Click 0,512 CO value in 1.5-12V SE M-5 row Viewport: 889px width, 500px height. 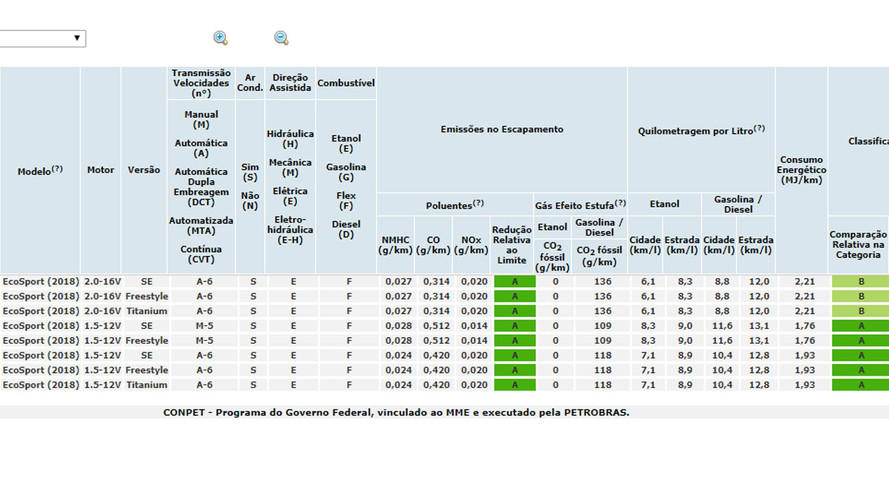[436, 326]
